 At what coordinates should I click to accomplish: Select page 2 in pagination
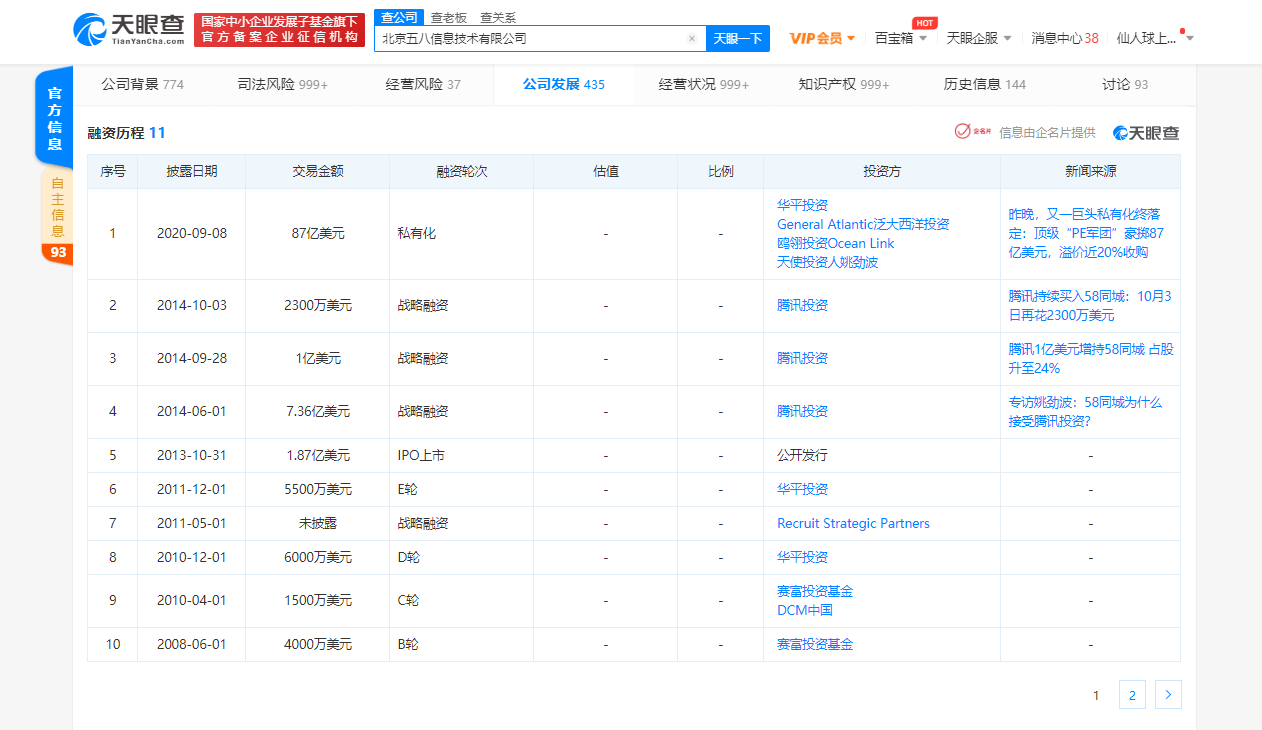pos(1132,694)
